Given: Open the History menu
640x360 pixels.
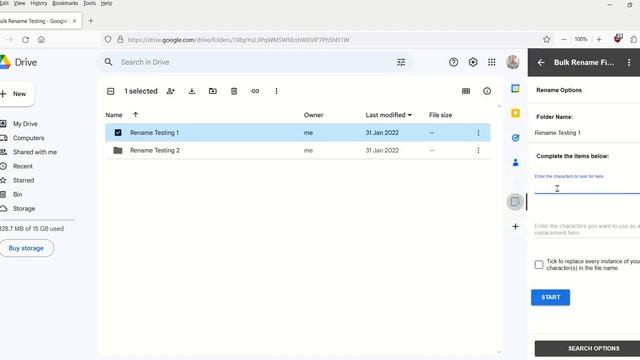Looking at the screenshot, I should tap(39, 3).
